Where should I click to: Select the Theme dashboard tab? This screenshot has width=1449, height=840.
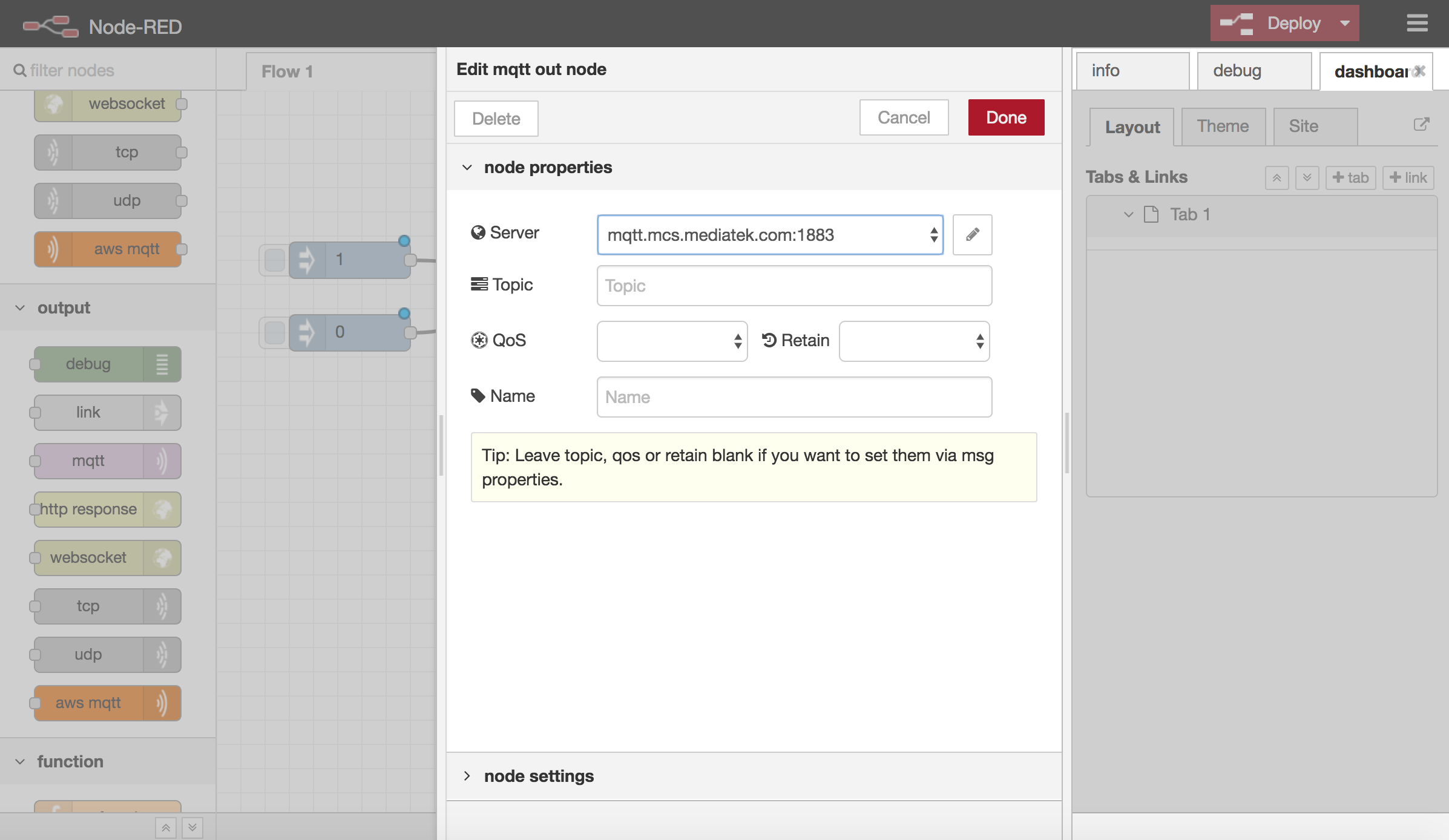click(1223, 126)
